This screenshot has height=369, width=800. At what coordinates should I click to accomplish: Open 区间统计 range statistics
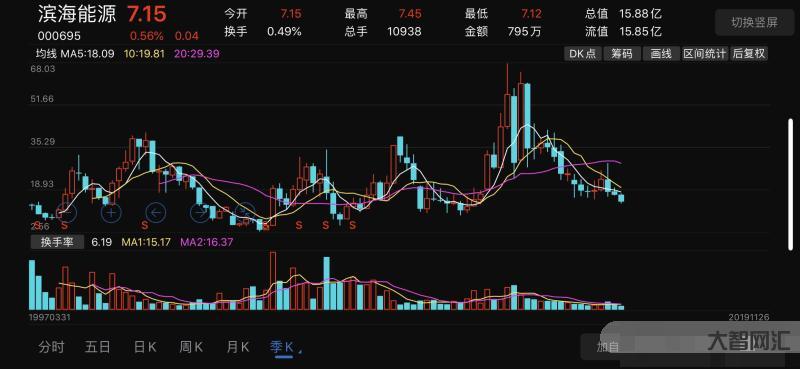[705, 54]
